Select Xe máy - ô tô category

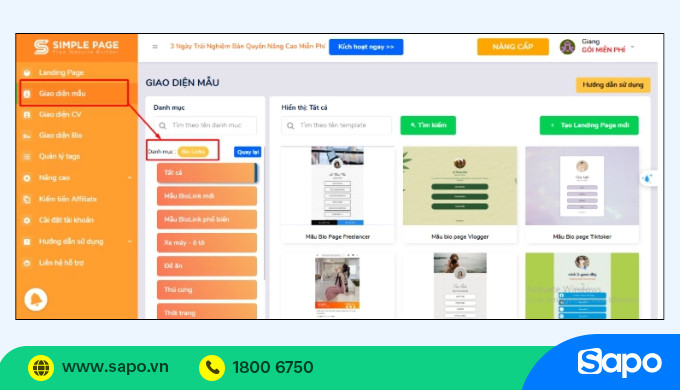[x=207, y=243]
